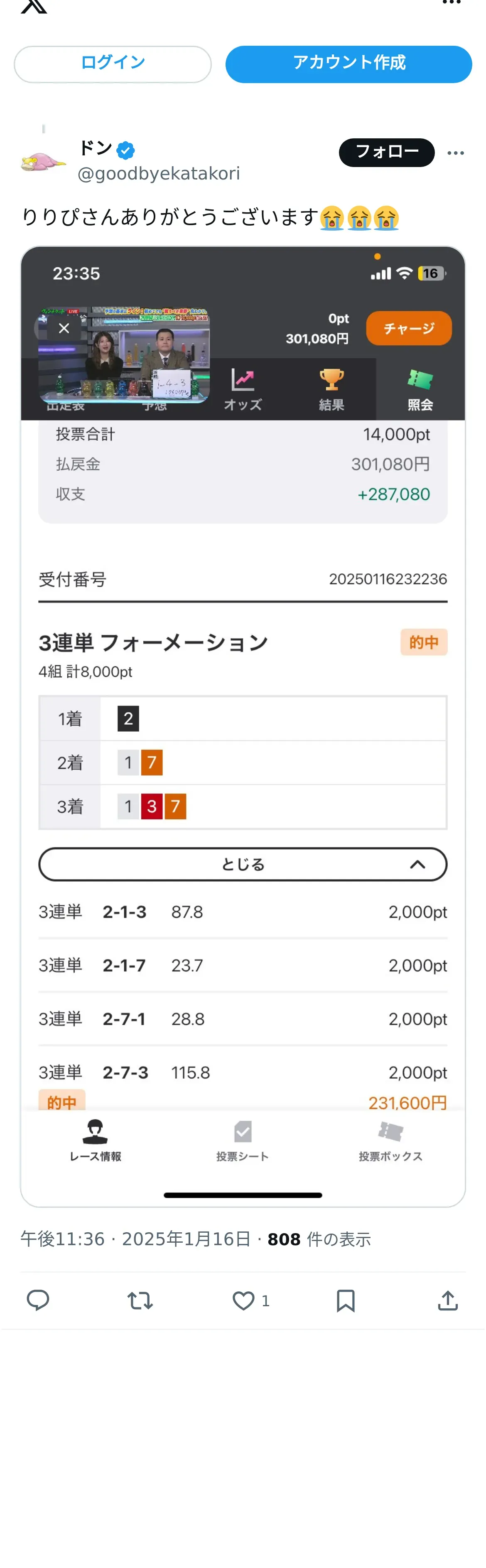Open the post's three-dot more menu
486x1568 pixels.
[x=456, y=153]
